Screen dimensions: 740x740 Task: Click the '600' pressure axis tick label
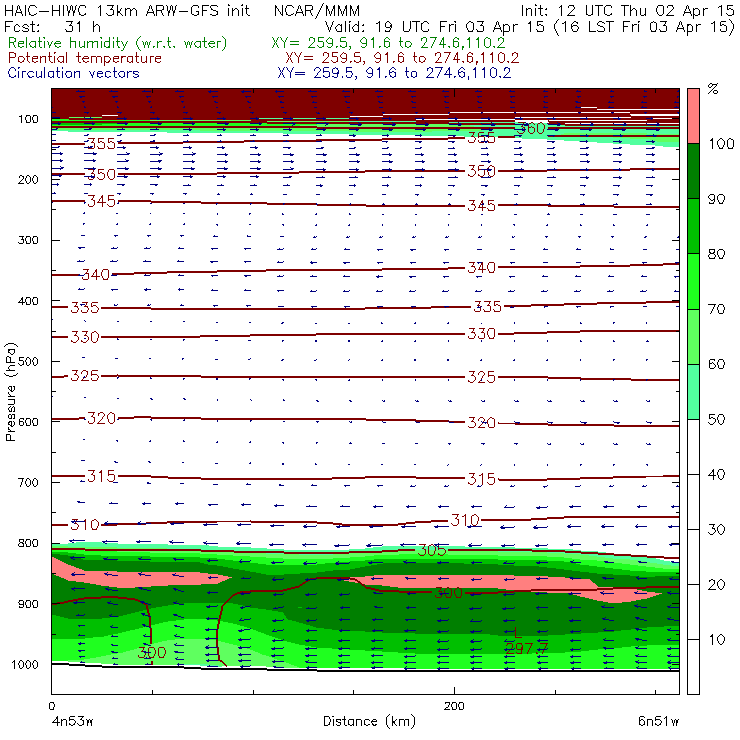coord(28,422)
